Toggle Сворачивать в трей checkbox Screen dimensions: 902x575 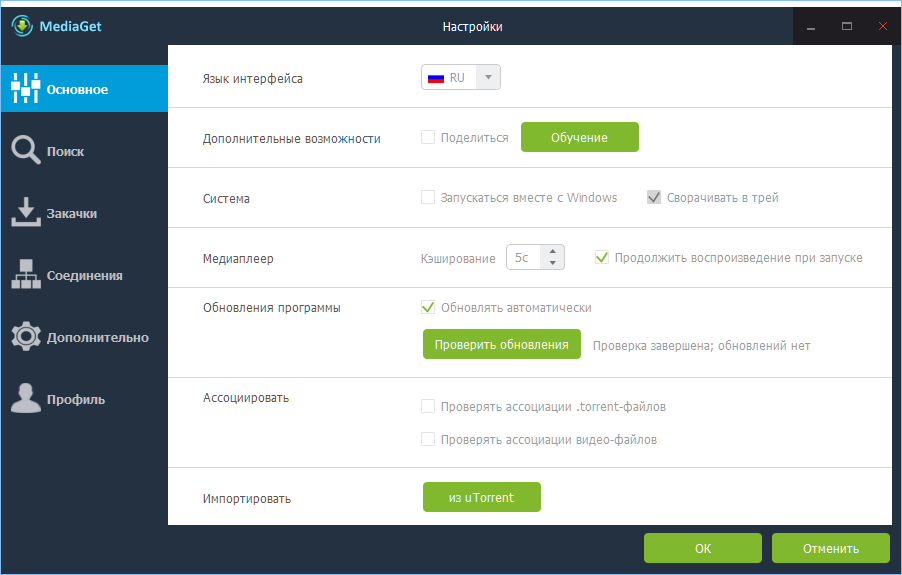654,197
